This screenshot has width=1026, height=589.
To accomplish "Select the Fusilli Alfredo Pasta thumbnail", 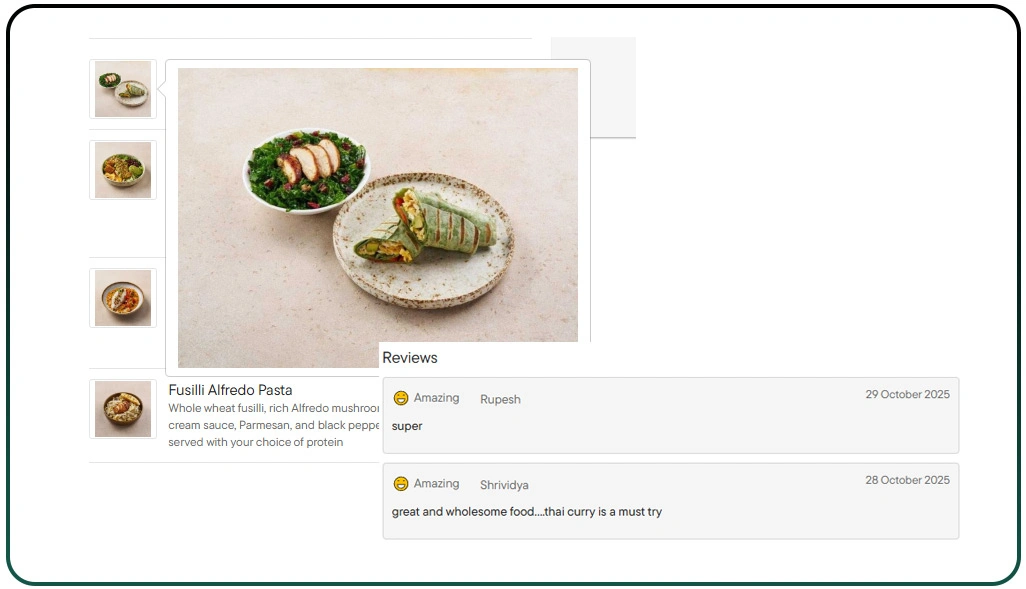I will [x=122, y=408].
